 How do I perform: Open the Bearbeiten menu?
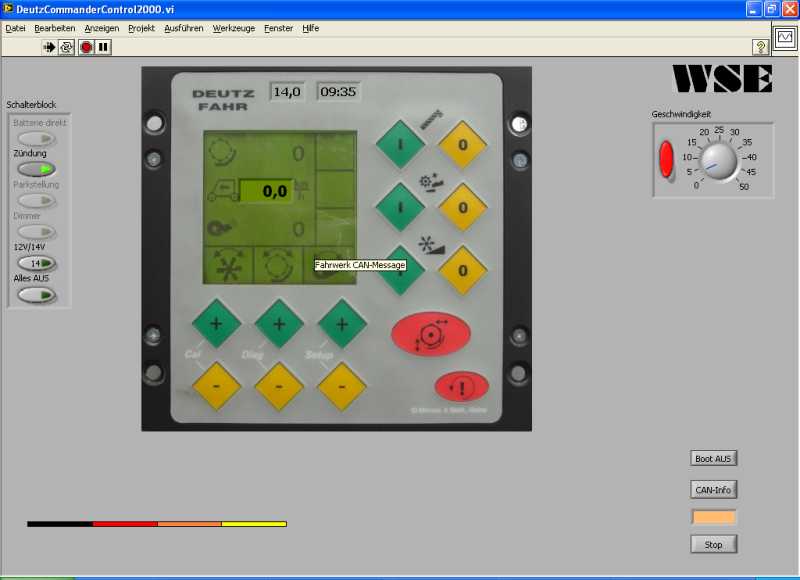55,29
